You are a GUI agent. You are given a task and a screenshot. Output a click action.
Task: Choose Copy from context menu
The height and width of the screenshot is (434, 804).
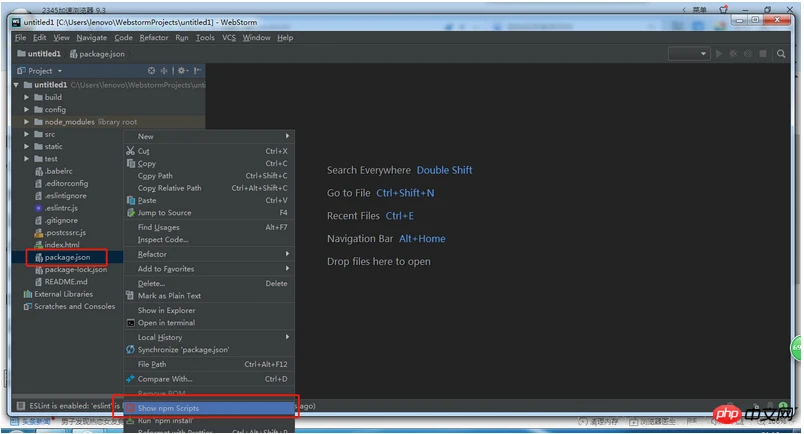point(209,163)
